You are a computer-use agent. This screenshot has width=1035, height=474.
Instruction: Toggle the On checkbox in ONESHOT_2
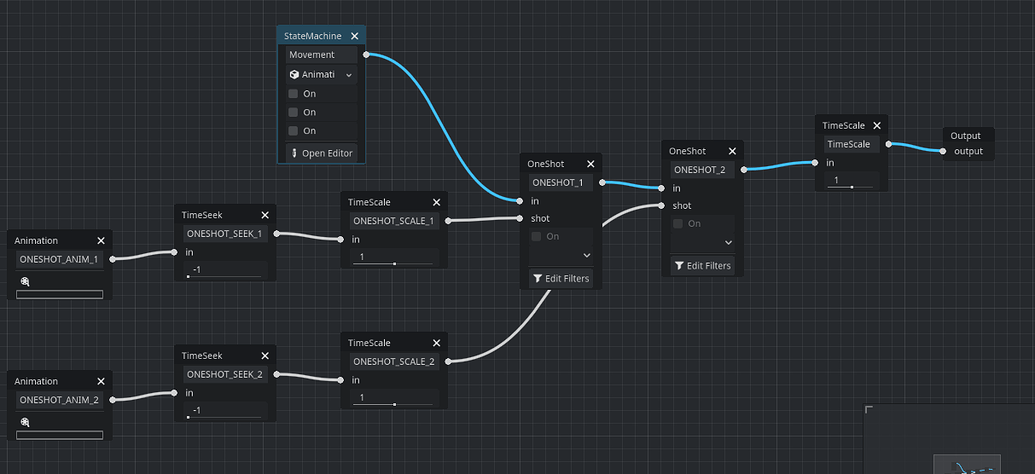pyautogui.click(x=678, y=224)
